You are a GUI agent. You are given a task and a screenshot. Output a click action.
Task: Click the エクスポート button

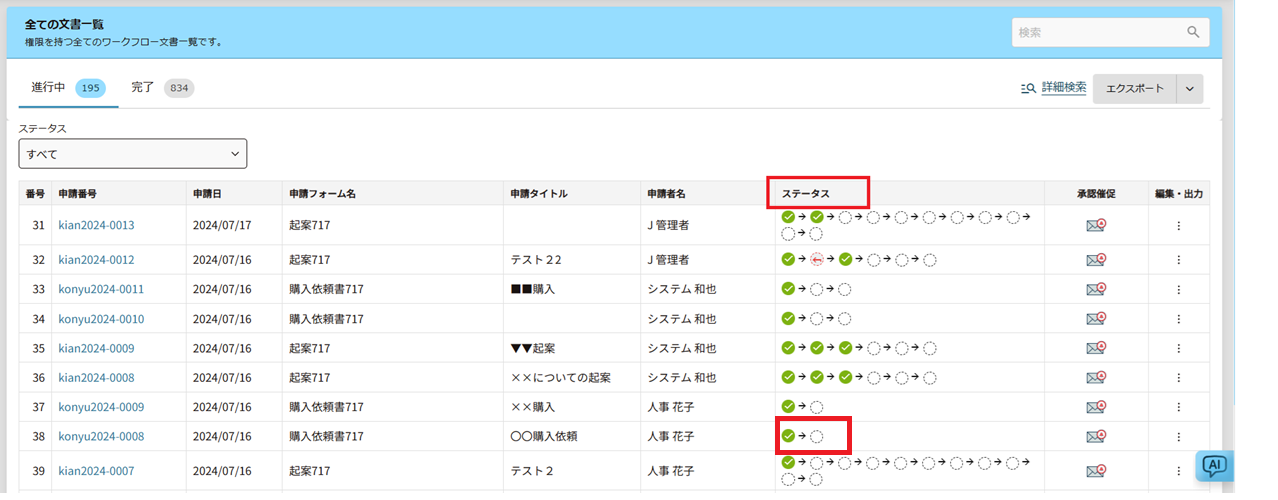pos(1134,88)
